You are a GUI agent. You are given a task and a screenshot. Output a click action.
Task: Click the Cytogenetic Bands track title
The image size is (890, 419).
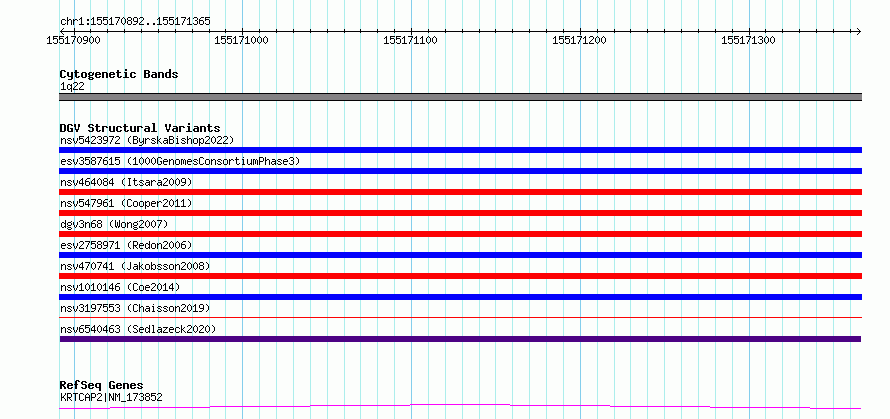(x=119, y=74)
